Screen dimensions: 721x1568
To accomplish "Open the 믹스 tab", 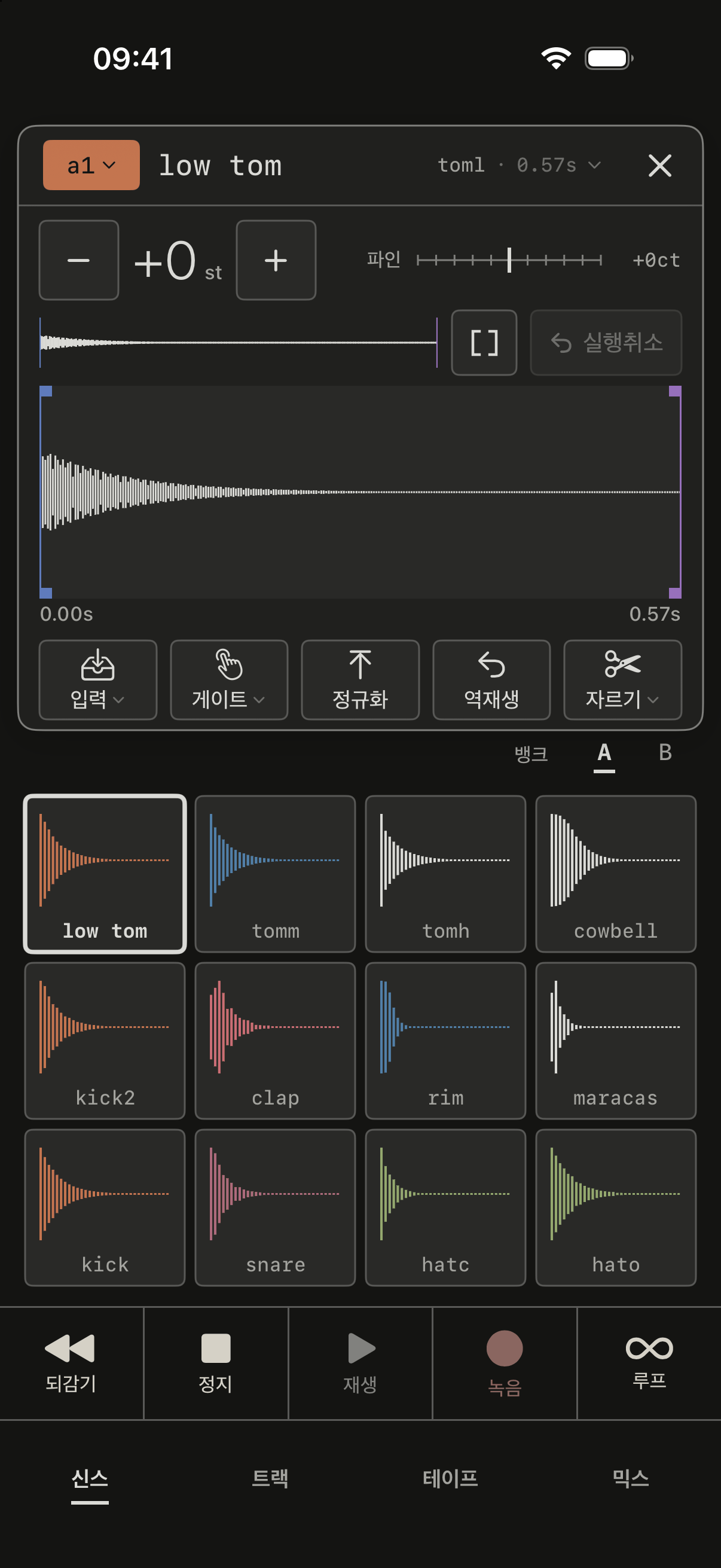I will [x=631, y=1478].
